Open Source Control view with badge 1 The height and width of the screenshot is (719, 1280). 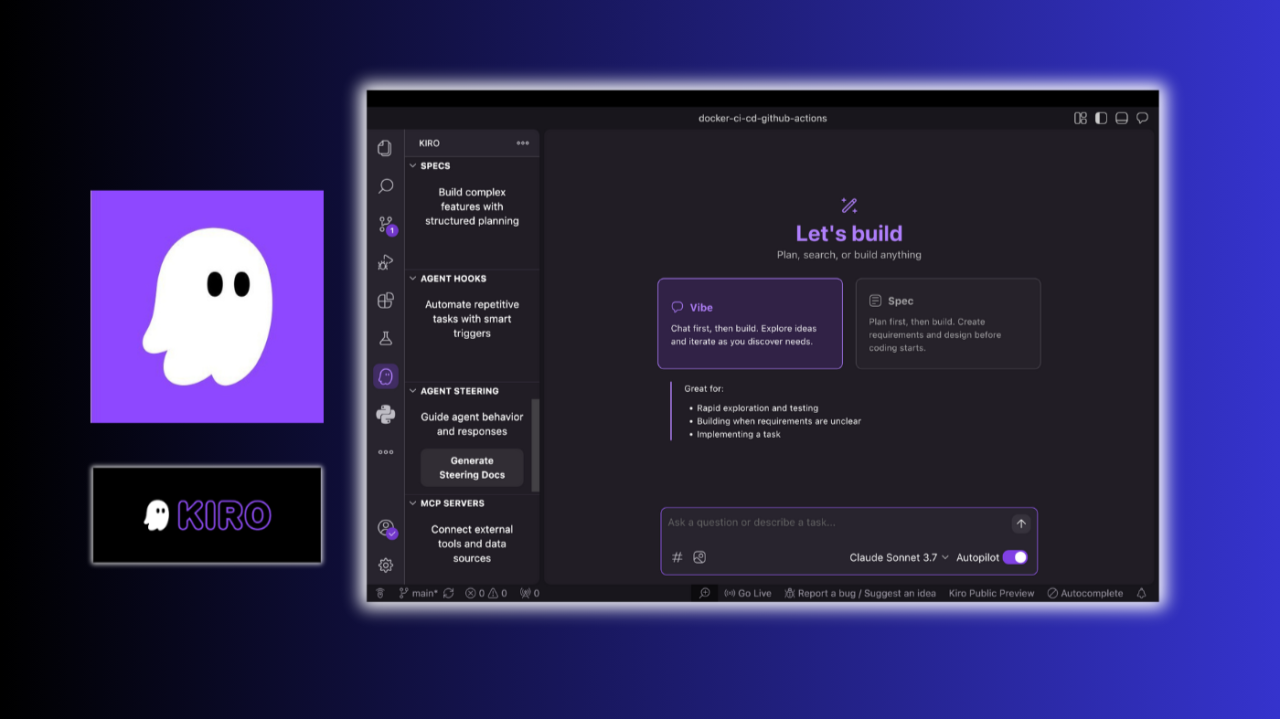(386, 225)
